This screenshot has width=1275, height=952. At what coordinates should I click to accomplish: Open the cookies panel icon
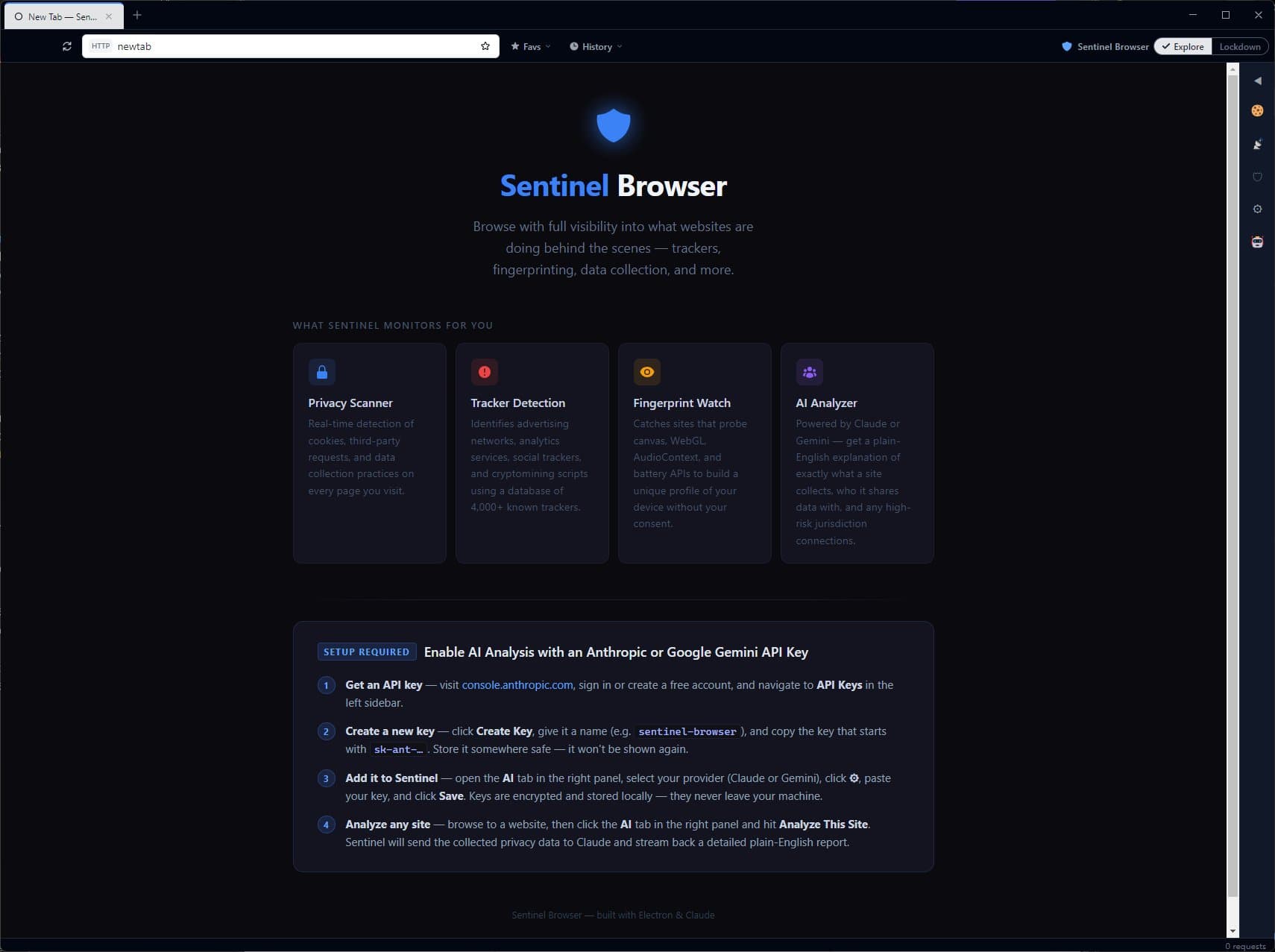1257,111
